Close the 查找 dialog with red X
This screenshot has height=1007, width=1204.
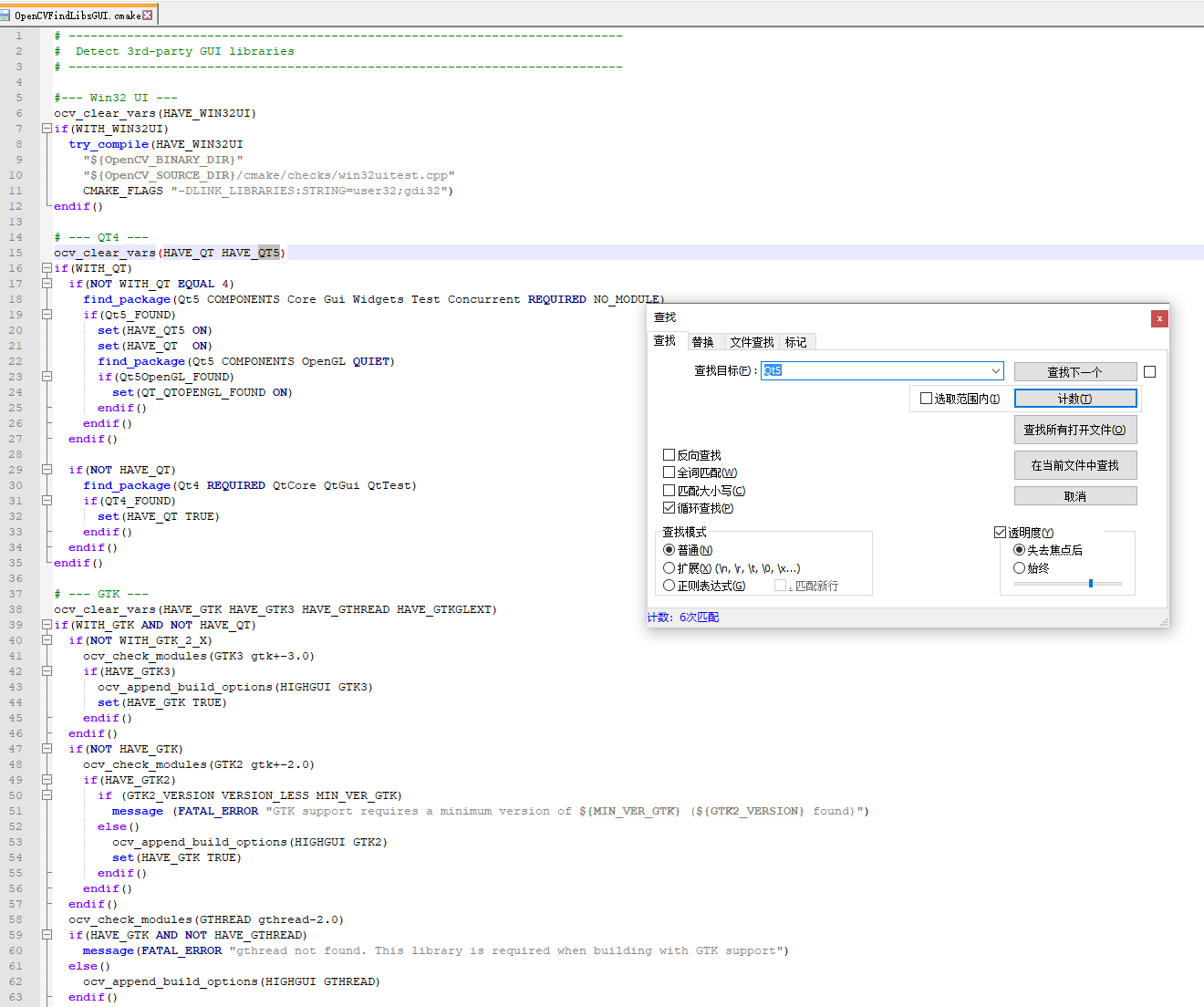coord(1158,318)
